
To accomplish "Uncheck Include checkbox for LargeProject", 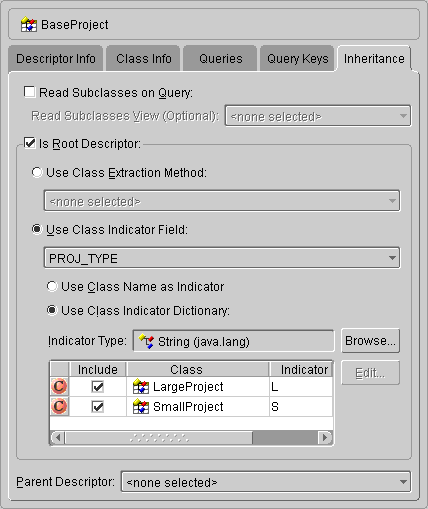I will click(98, 387).
